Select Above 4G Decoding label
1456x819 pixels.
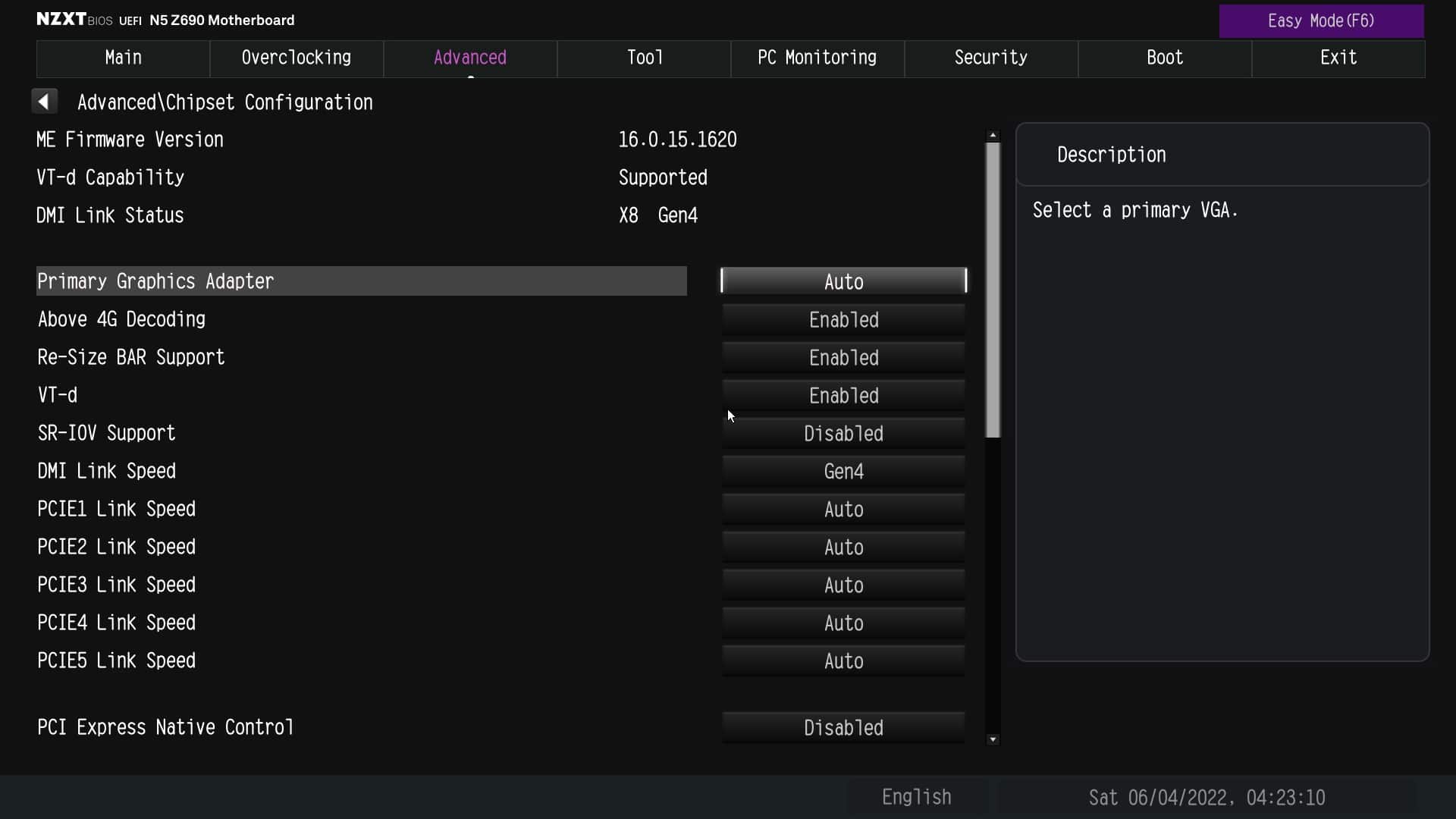click(121, 319)
